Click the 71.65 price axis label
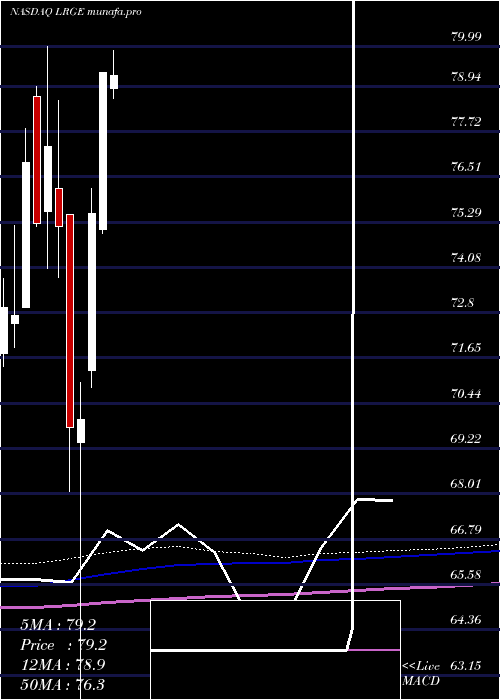 coord(466,348)
